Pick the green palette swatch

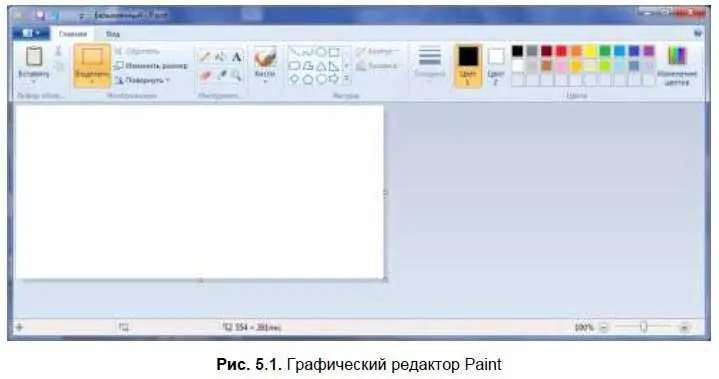point(605,51)
